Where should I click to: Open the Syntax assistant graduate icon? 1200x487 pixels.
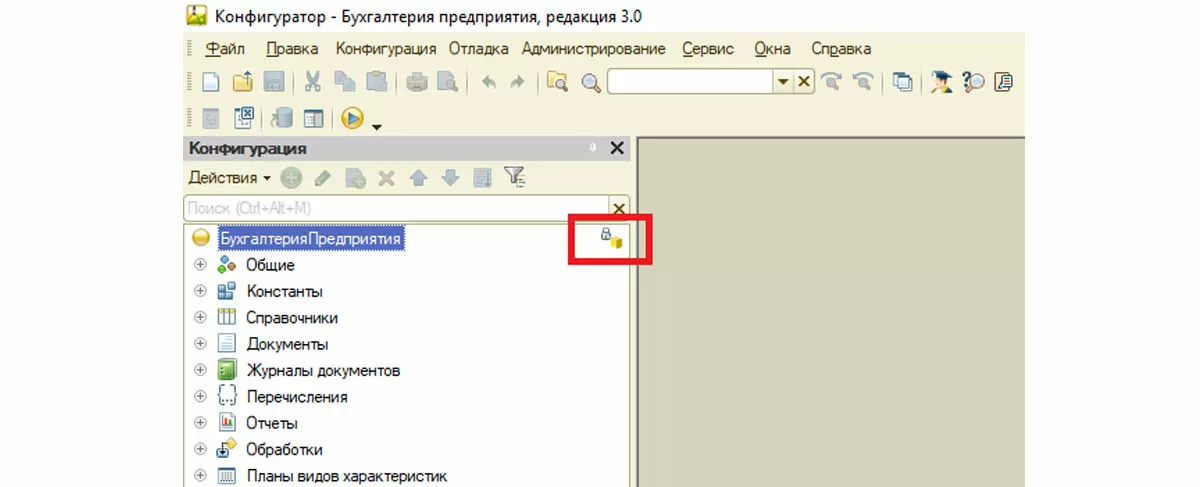(x=942, y=82)
